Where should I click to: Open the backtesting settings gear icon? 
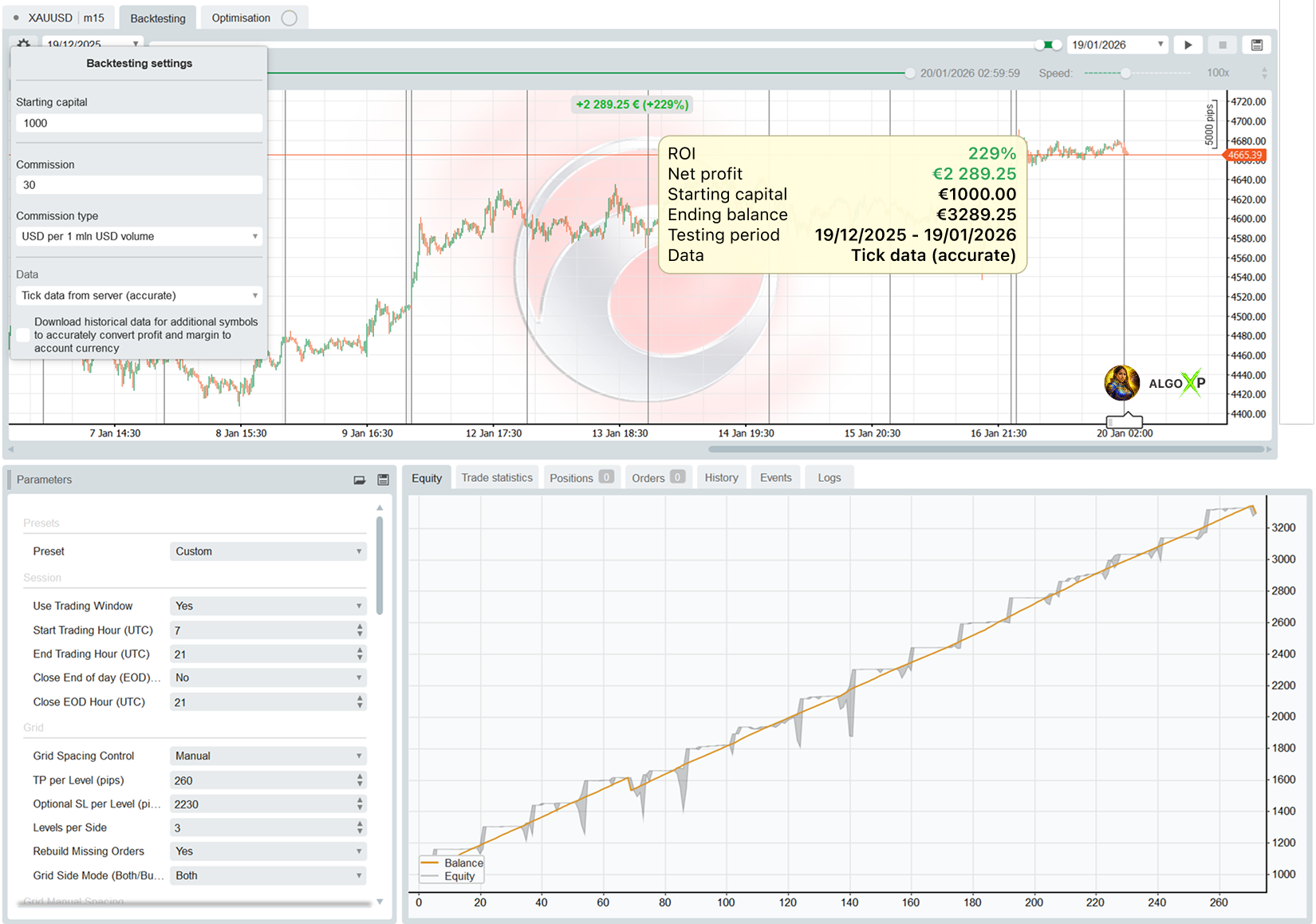(x=24, y=44)
